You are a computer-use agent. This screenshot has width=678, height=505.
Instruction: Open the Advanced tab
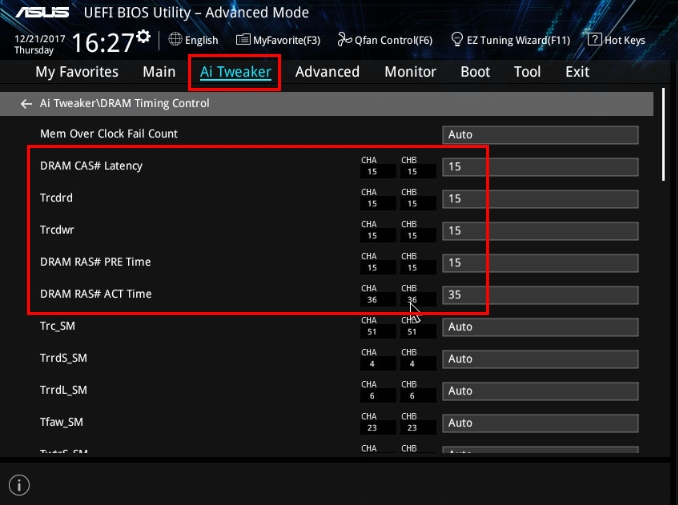[x=327, y=72]
